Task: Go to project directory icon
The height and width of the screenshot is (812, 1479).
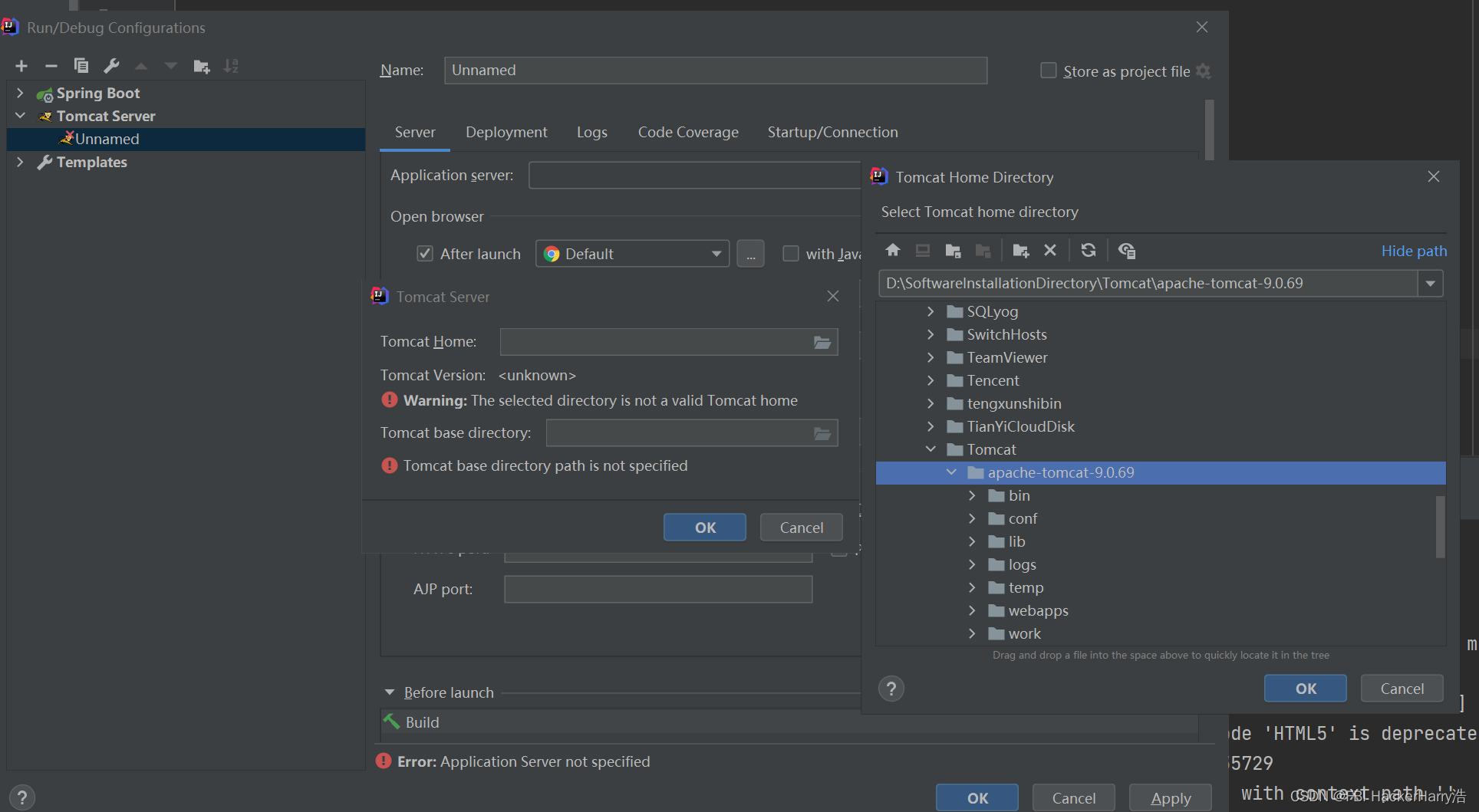Action: coord(954,250)
